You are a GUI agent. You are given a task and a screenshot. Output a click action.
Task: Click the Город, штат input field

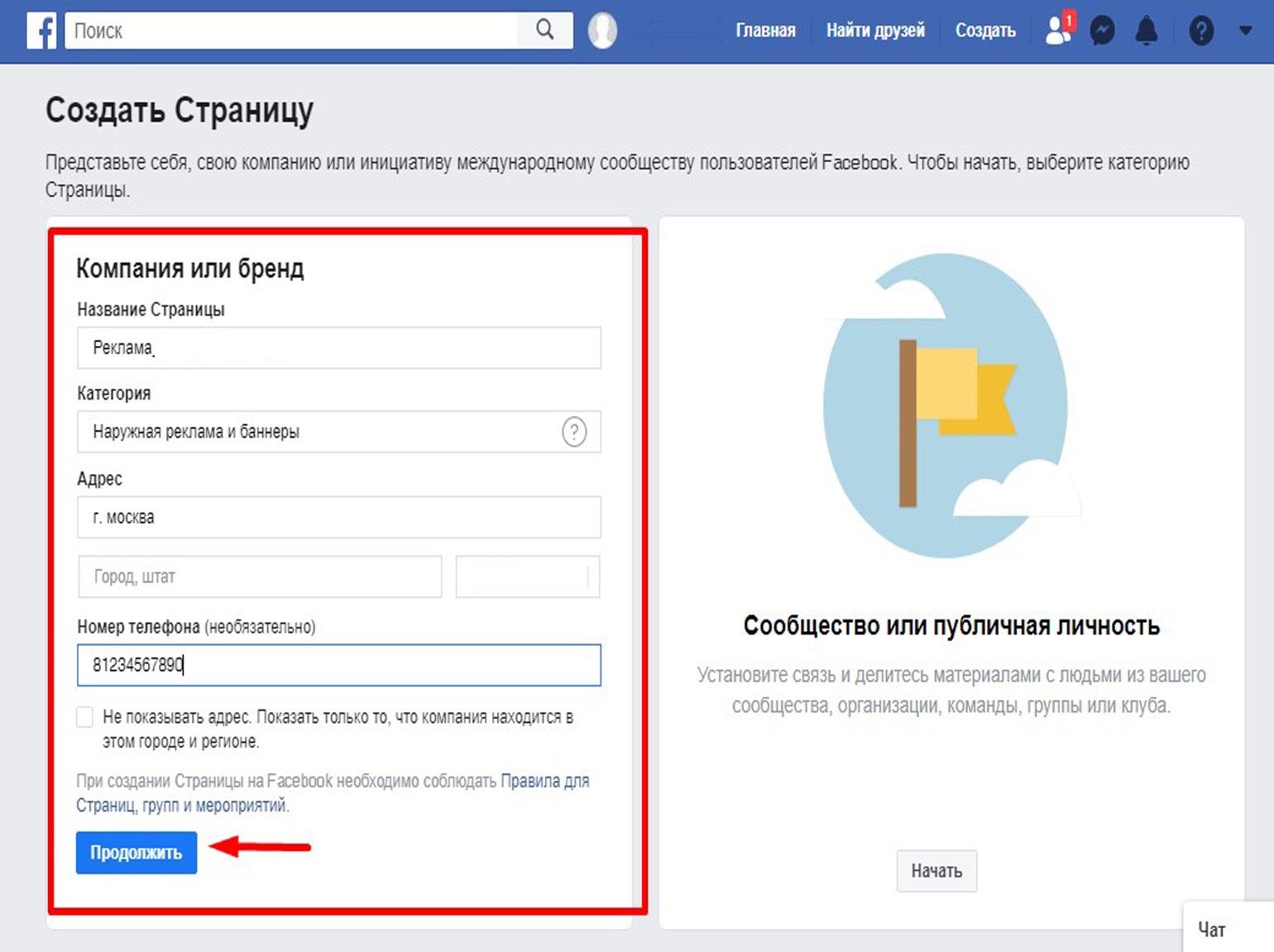point(260,576)
